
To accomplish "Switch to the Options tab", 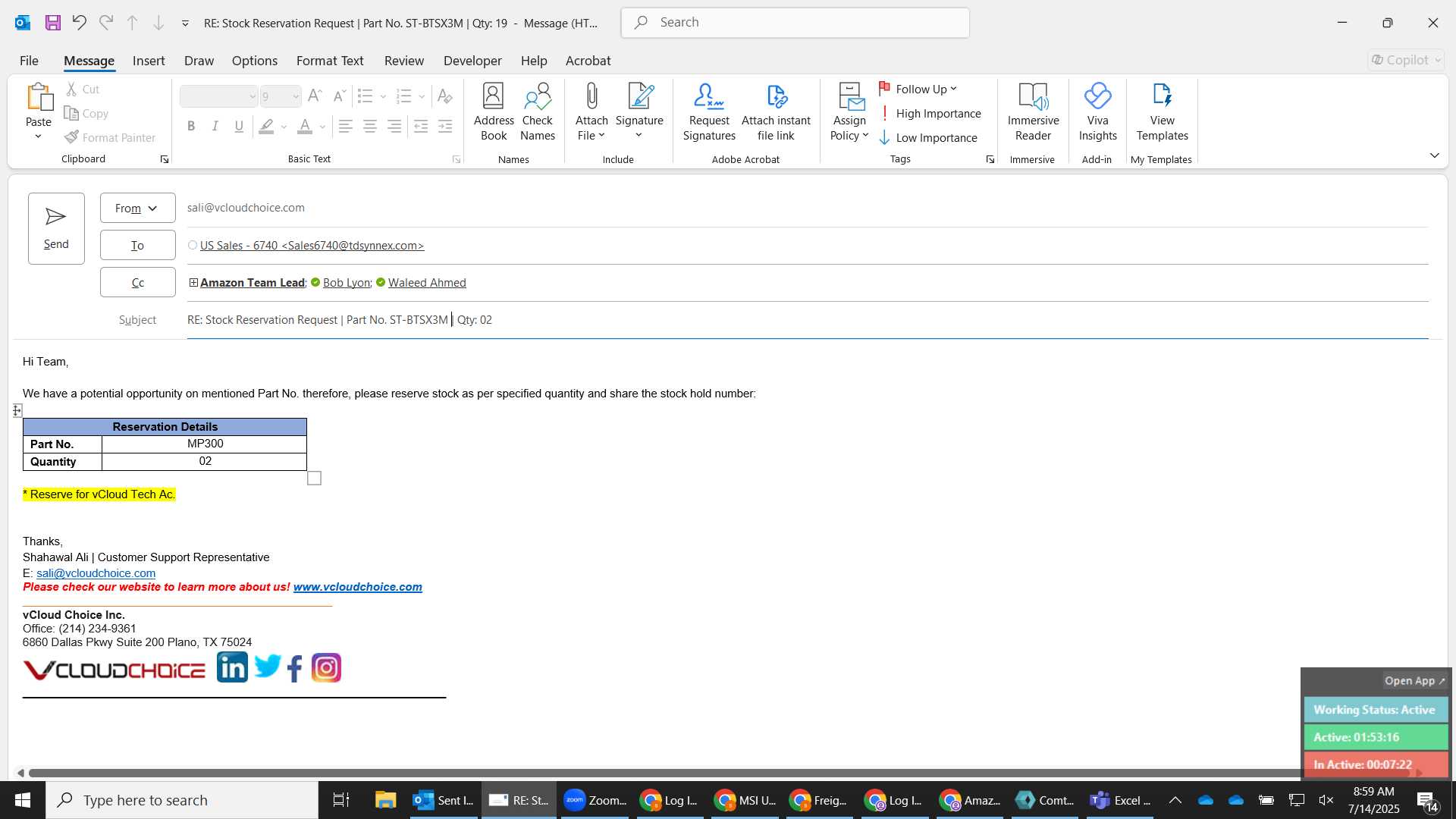I will click(255, 61).
